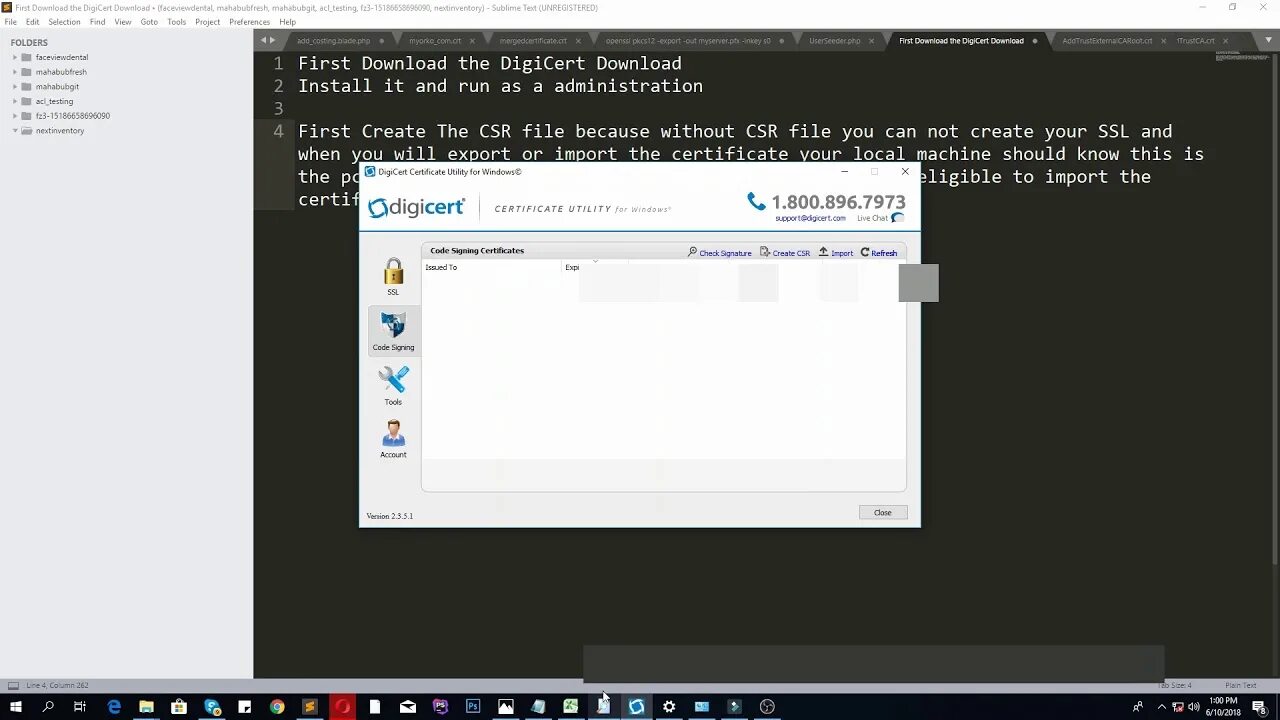Switch to the myorko_com.crt tab

[x=435, y=41]
